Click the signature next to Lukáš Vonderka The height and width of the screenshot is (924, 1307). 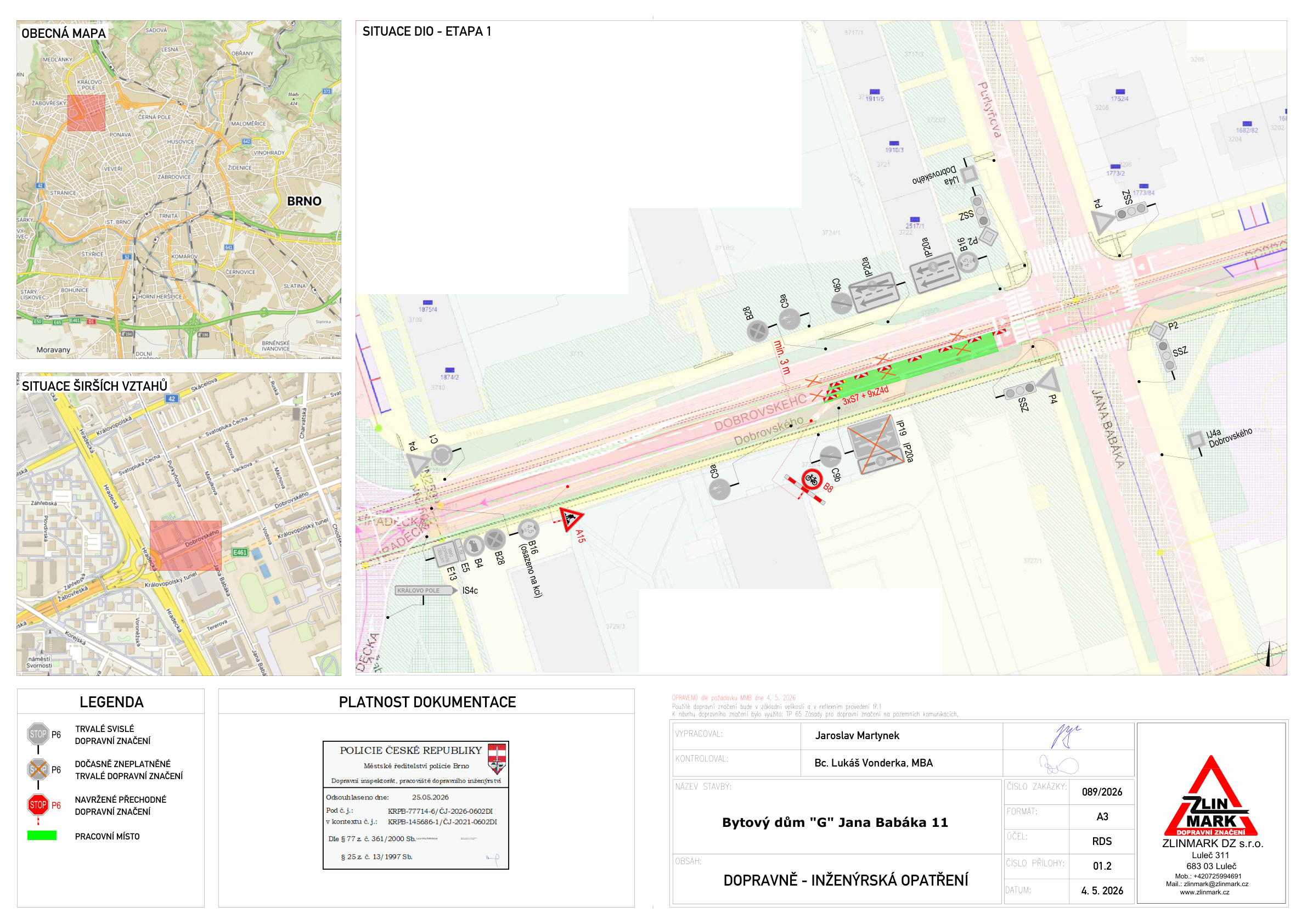[1059, 764]
